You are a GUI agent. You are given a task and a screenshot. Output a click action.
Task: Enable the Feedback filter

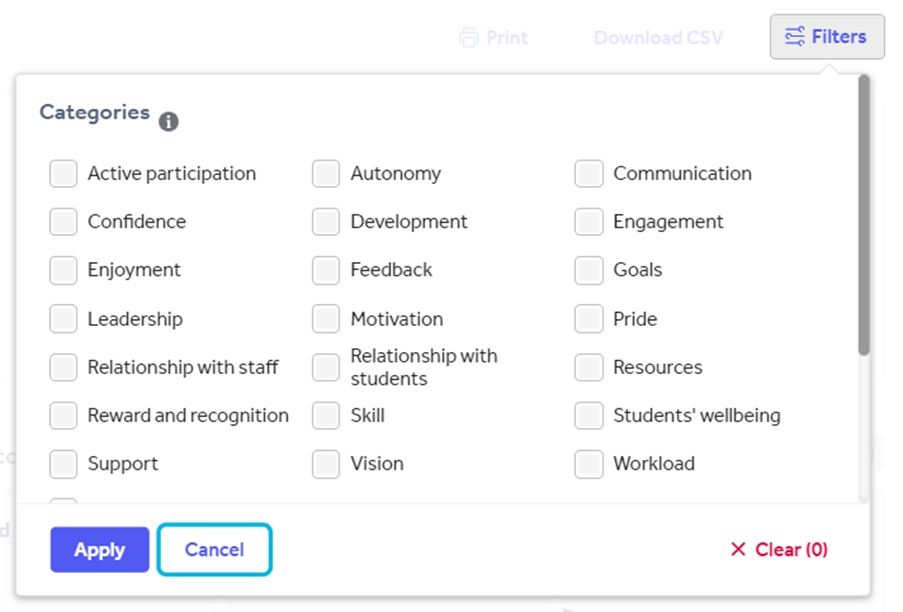coord(325,270)
